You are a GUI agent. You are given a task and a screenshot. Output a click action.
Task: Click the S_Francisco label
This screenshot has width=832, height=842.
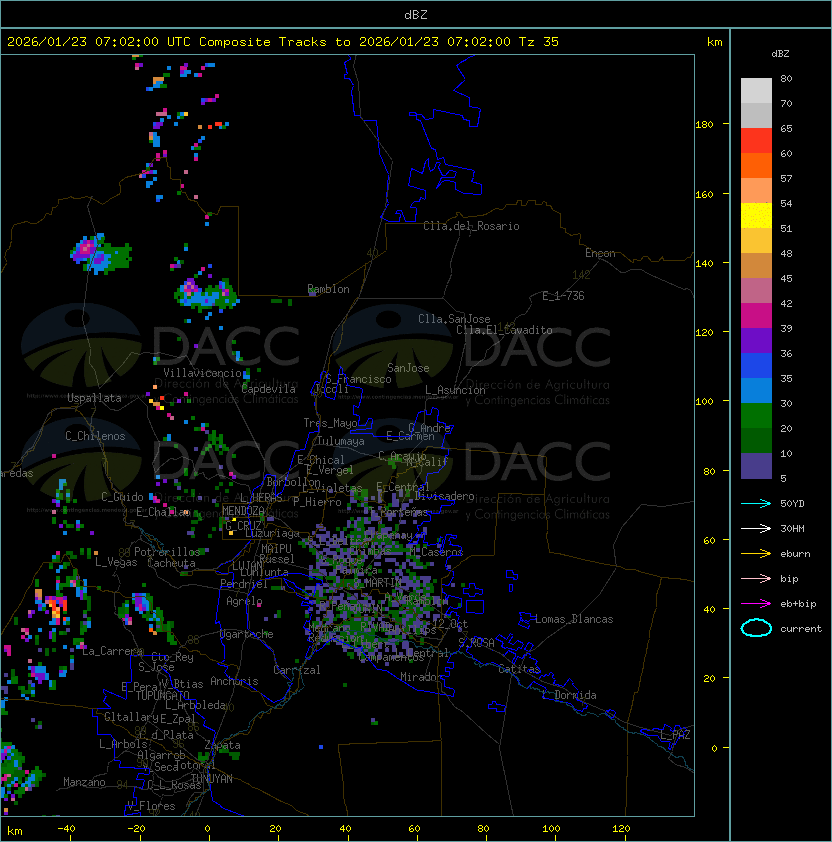coord(358,379)
